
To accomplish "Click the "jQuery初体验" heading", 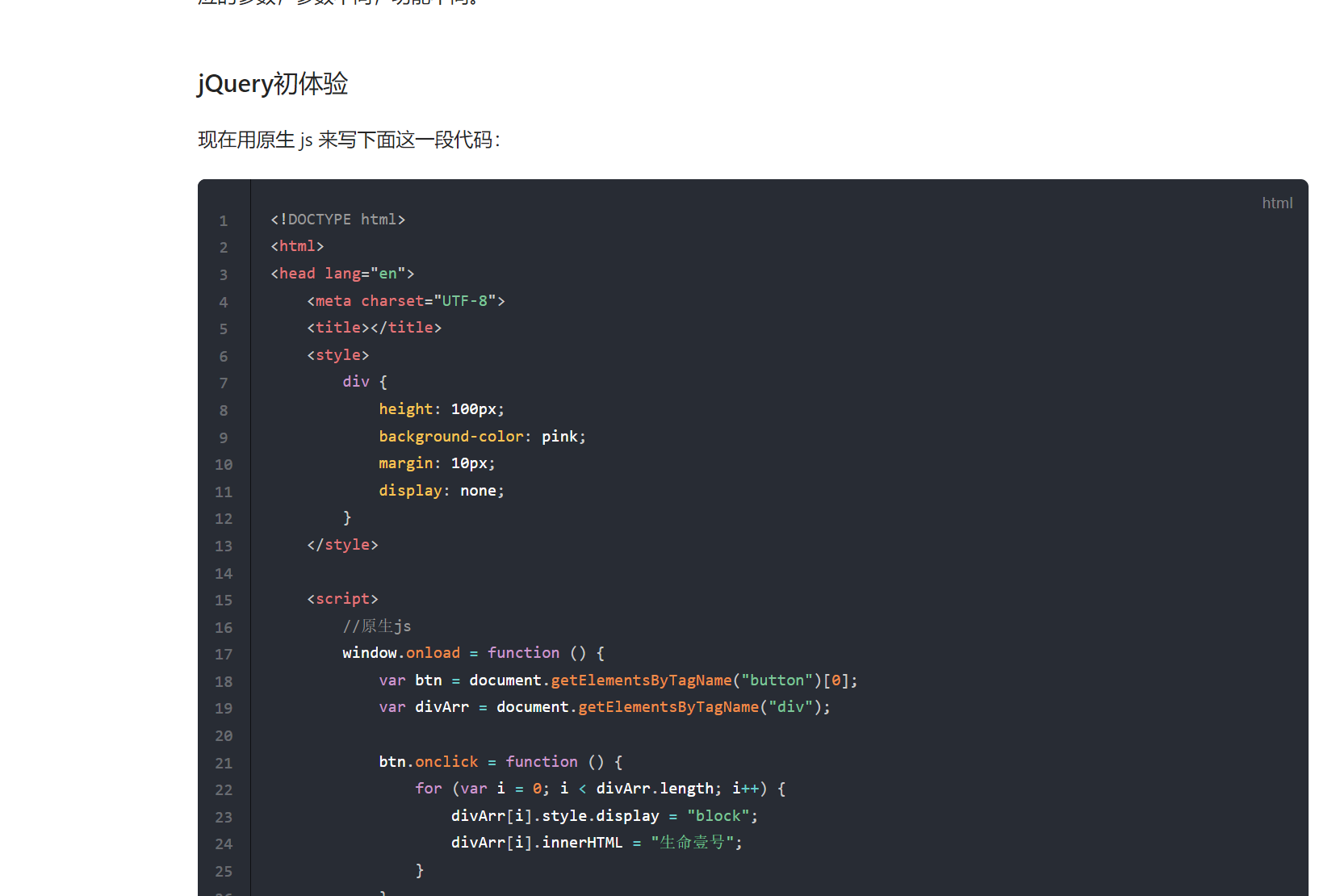I will (x=272, y=83).
